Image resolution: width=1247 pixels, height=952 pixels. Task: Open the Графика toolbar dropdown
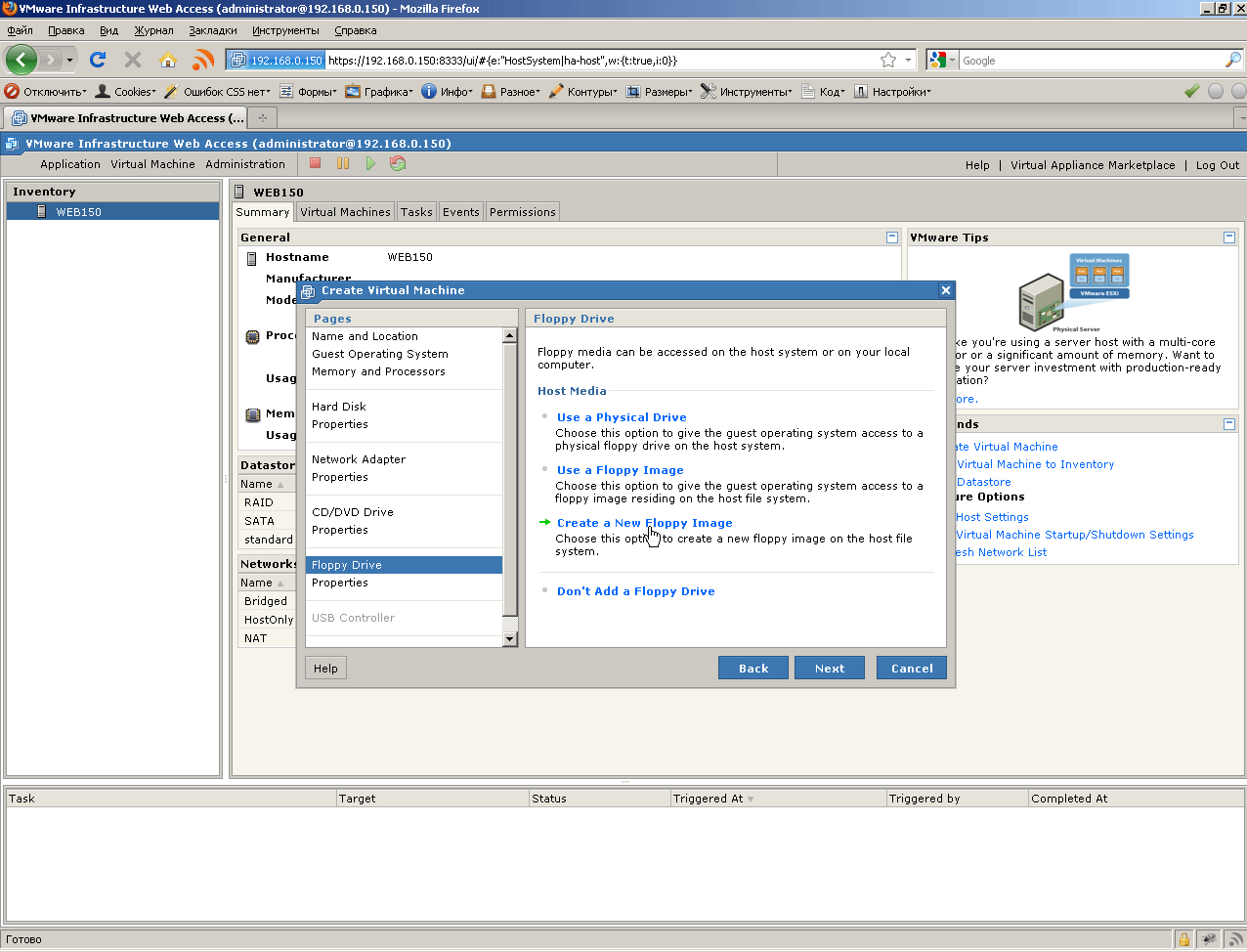coord(379,92)
